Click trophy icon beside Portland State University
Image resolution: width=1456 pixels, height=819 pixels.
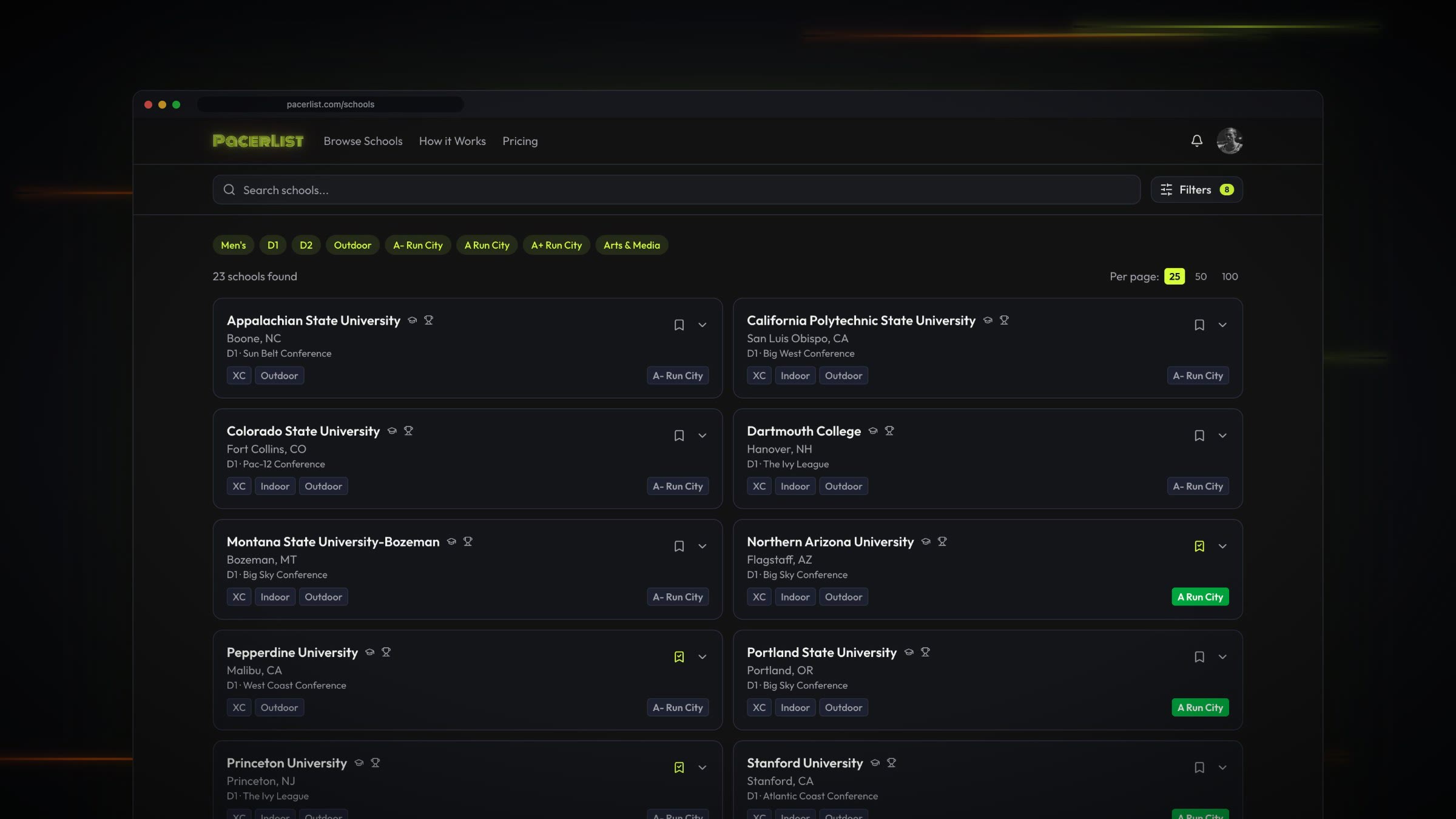[x=925, y=652]
